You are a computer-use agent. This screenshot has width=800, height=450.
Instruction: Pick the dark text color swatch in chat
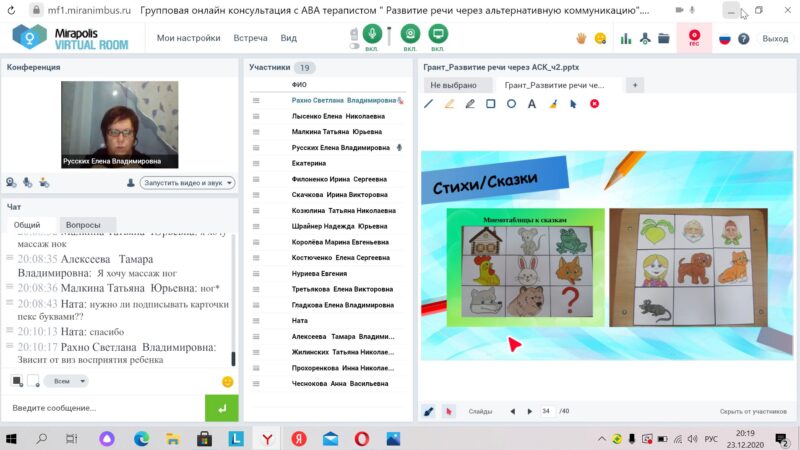17,381
